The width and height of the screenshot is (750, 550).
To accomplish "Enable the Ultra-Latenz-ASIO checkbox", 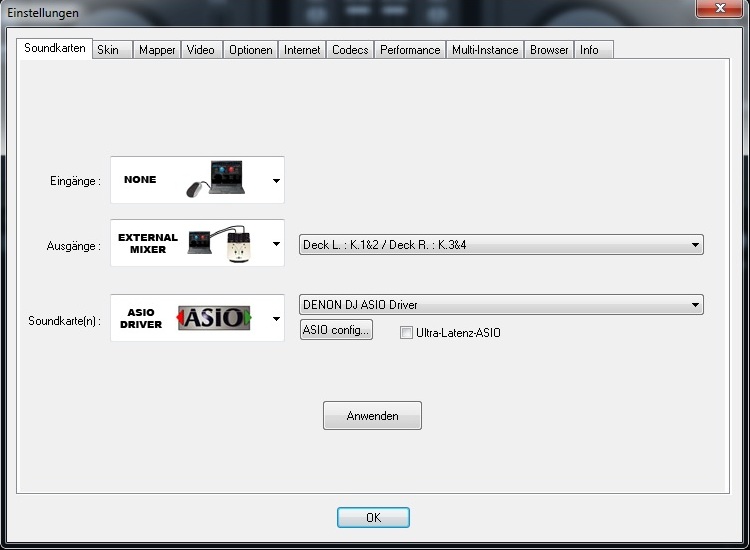I will click(x=406, y=332).
